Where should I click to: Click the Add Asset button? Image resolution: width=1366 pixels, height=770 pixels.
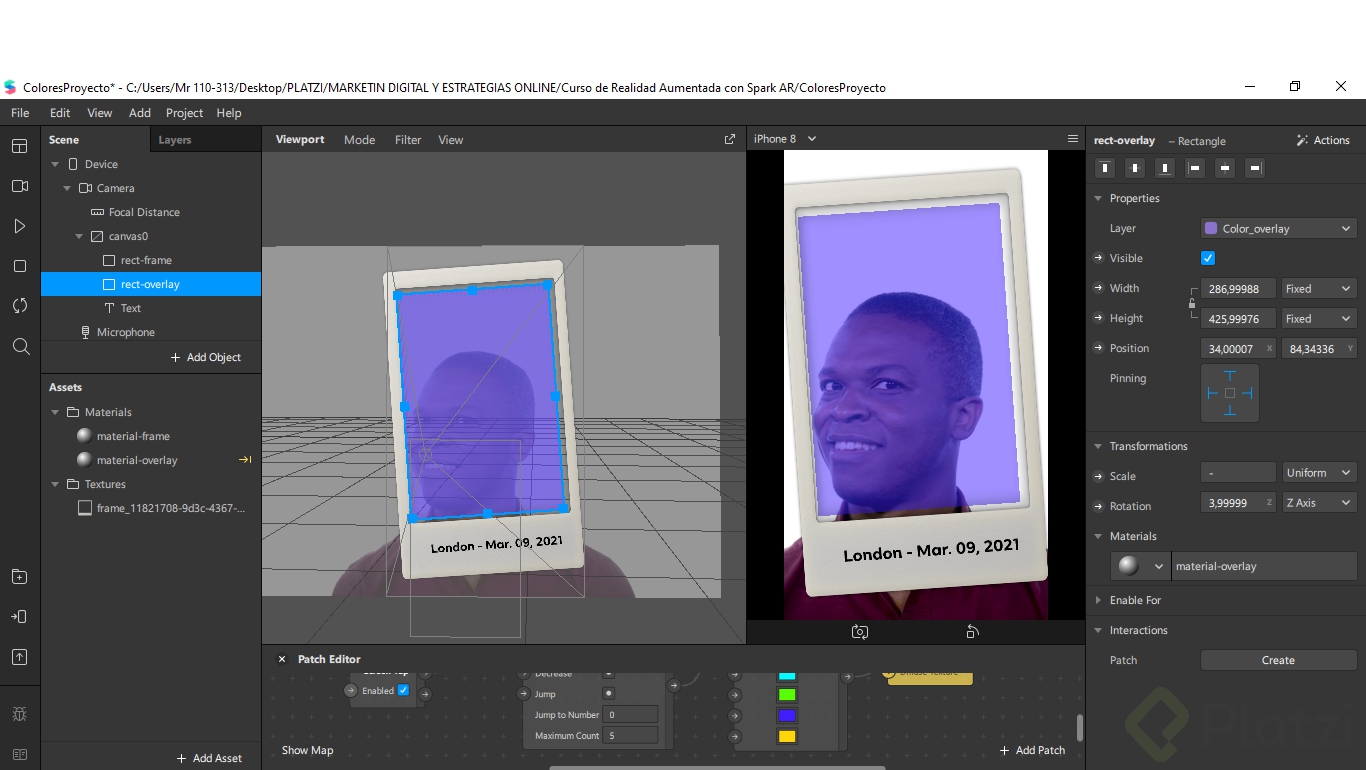pyautogui.click(x=208, y=758)
